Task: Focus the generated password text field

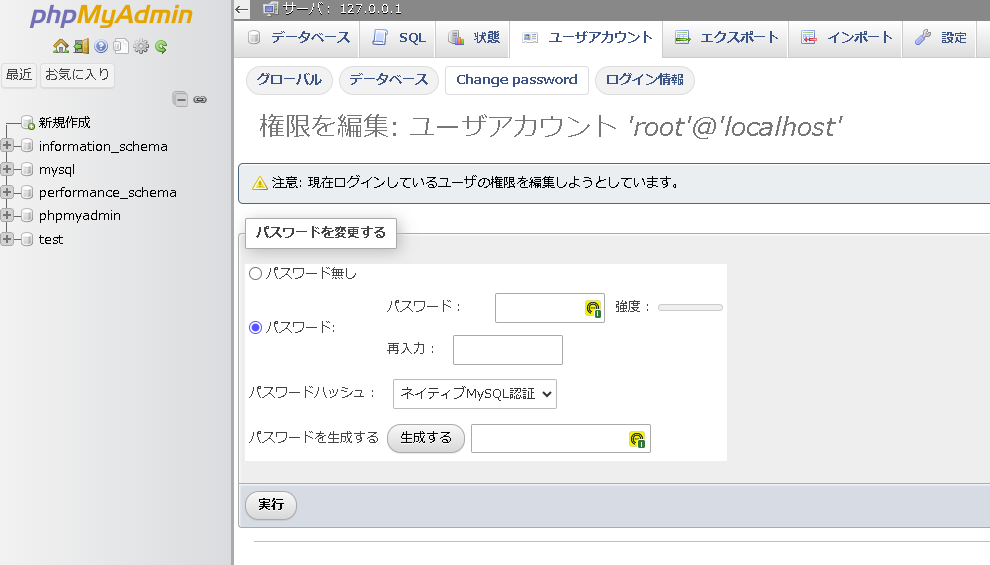Action: pyautogui.click(x=561, y=439)
